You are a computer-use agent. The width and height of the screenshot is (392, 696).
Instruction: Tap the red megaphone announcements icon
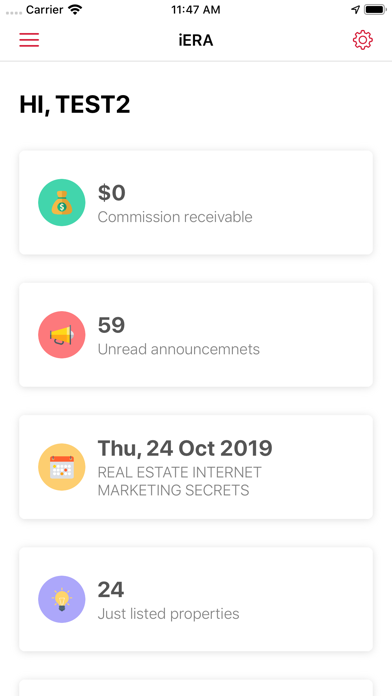[x=62, y=335]
